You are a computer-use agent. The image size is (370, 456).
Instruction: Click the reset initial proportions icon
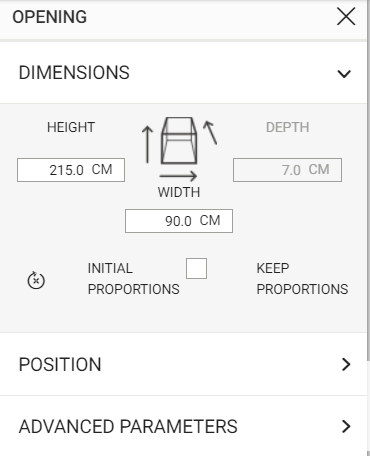[x=36, y=280]
